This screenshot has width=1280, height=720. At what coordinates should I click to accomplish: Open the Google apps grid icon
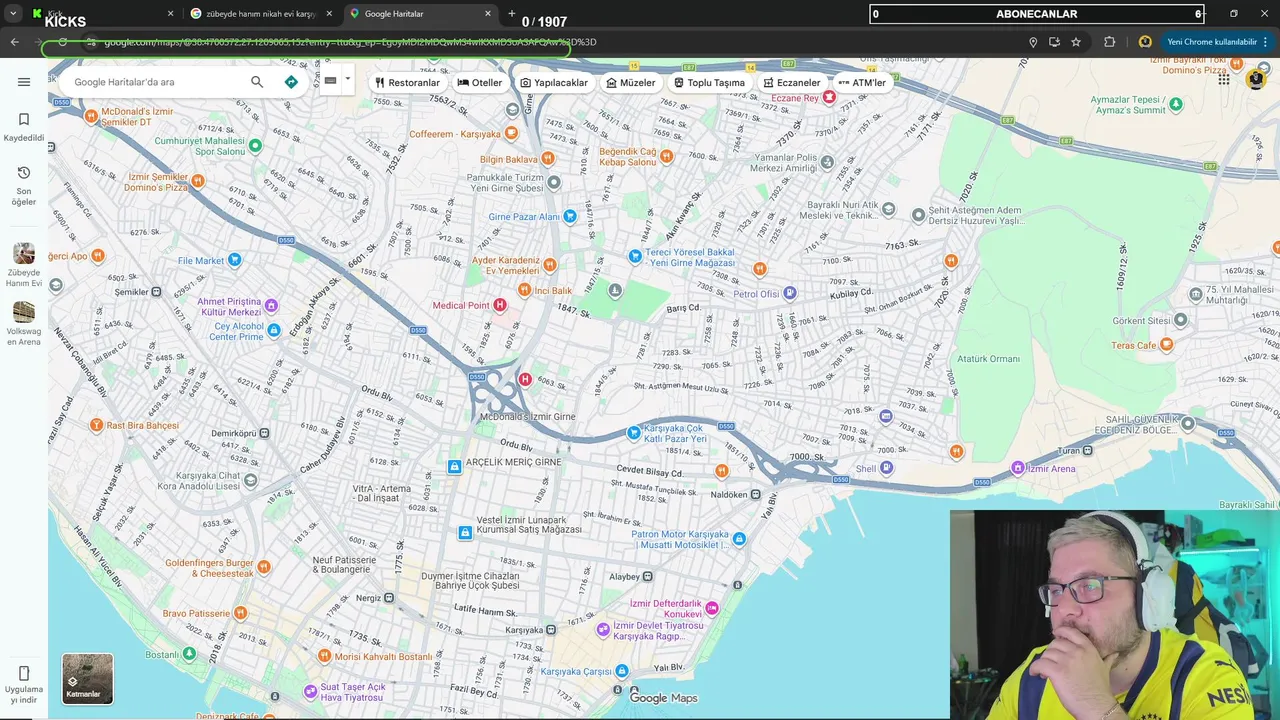point(1224,79)
